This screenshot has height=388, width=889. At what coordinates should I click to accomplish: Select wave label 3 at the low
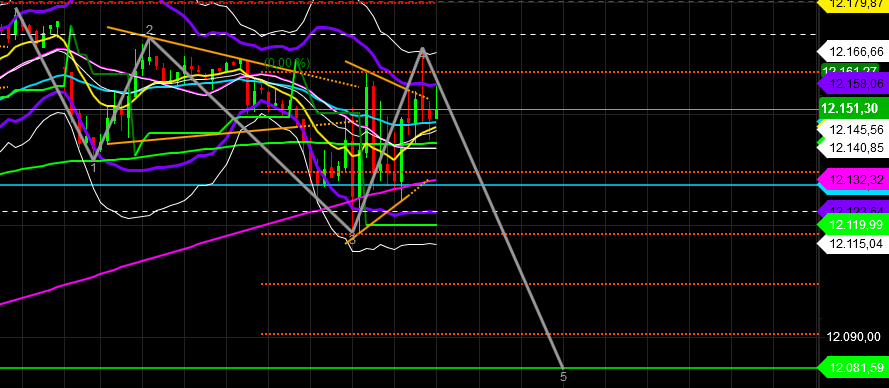[x=352, y=241]
